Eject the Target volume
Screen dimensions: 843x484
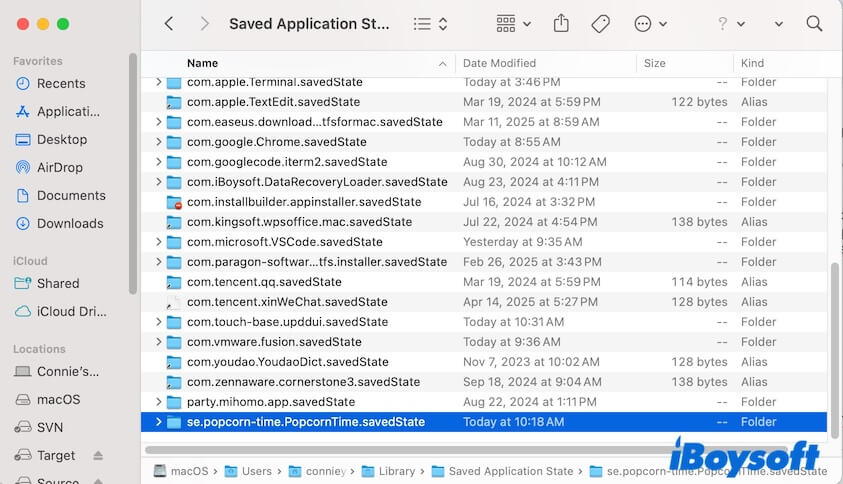(x=98, y=455)
